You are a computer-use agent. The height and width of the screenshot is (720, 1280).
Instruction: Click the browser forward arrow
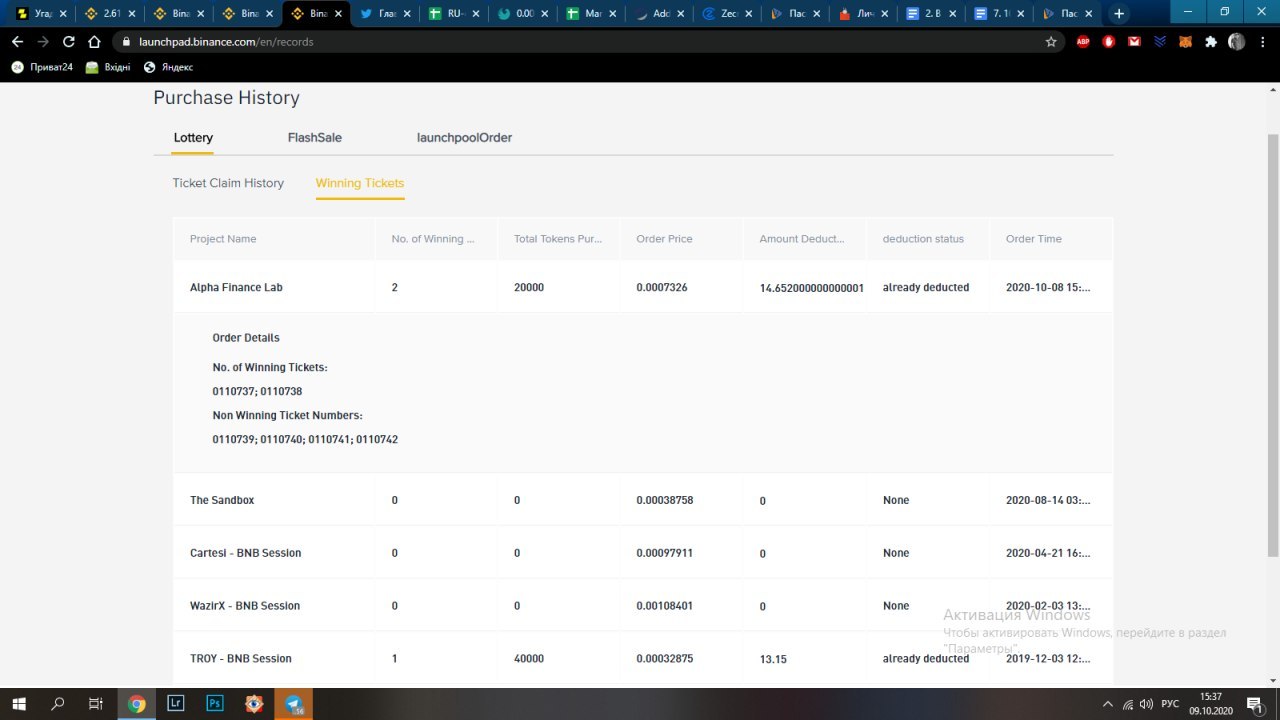(x=43, y=42)
